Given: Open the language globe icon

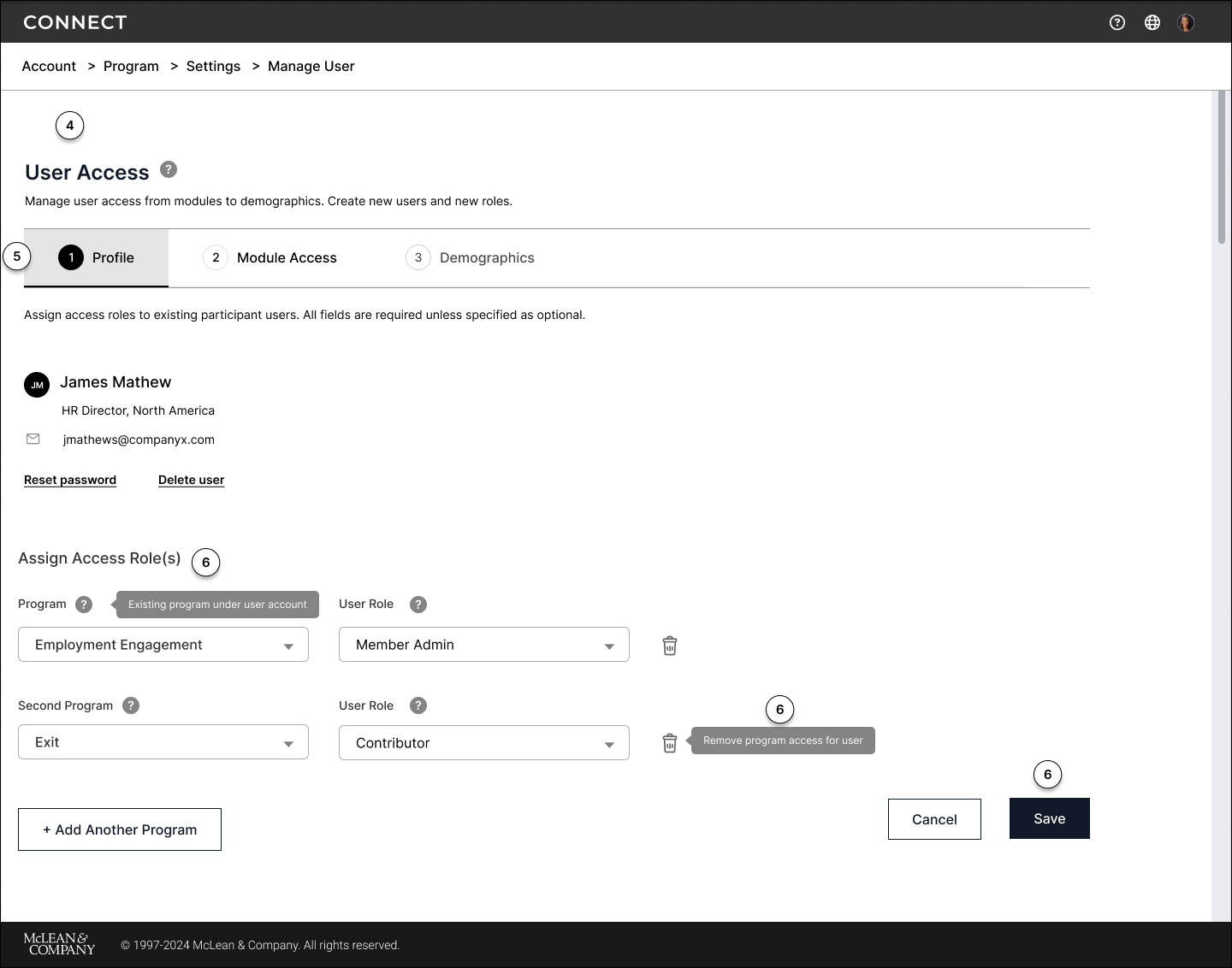Looking at the screenshot, I should [x=1152, y=22].
